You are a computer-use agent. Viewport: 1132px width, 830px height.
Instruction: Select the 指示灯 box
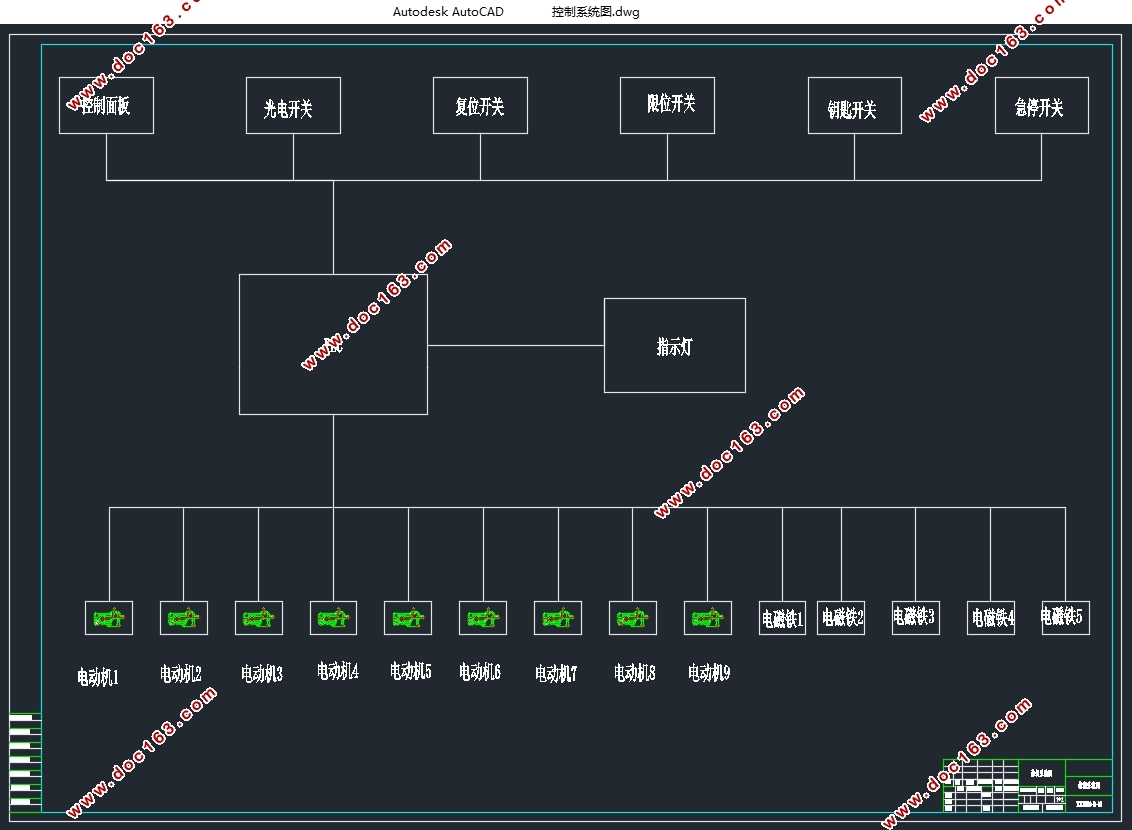coord(675,346)
